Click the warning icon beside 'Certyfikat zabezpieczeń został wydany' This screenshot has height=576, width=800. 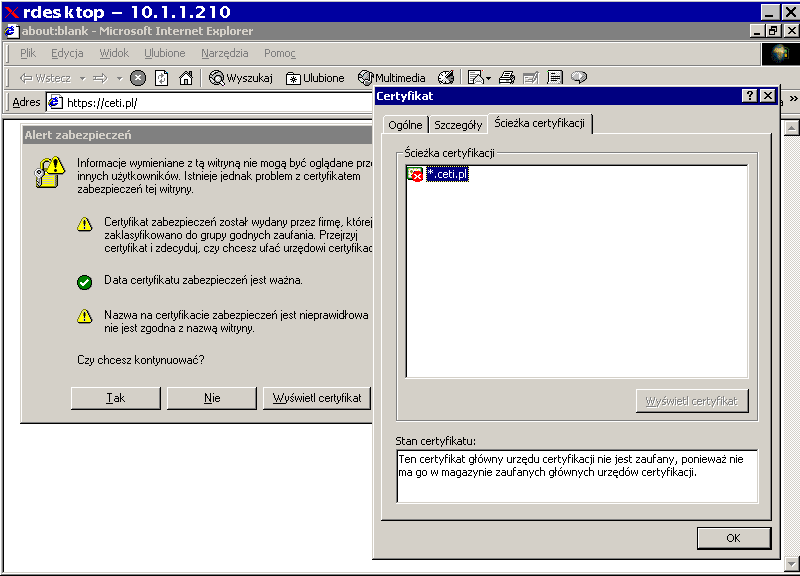click(85, 224)
